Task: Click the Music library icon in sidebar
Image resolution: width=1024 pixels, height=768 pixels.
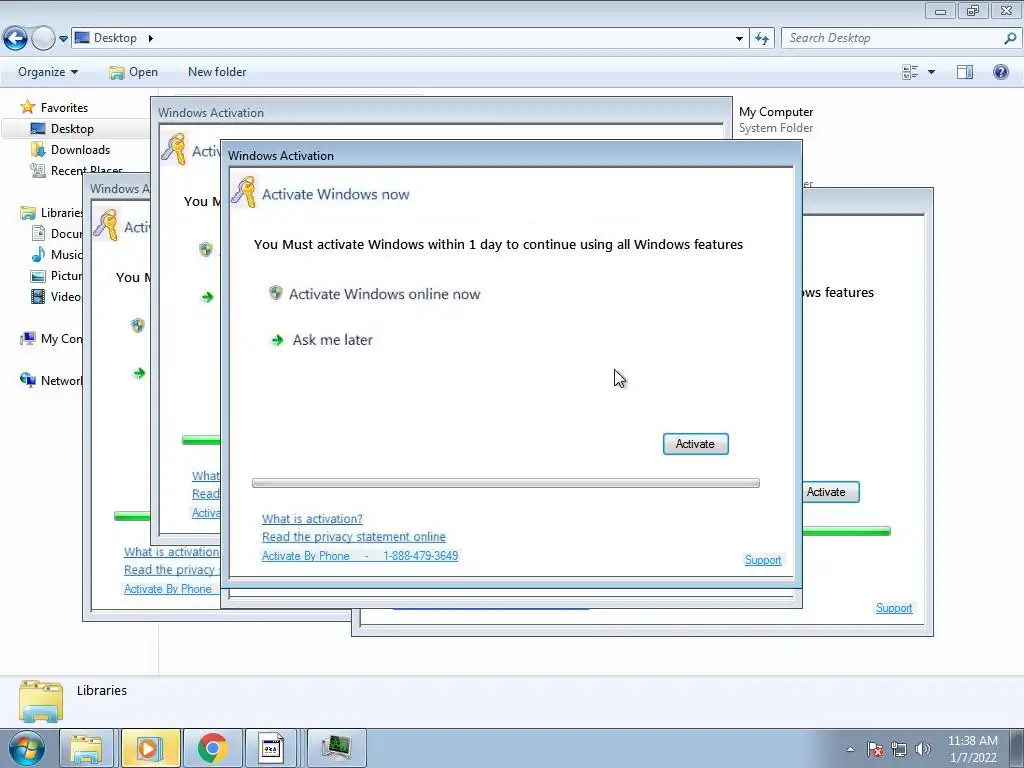Action: click(39, 255)
